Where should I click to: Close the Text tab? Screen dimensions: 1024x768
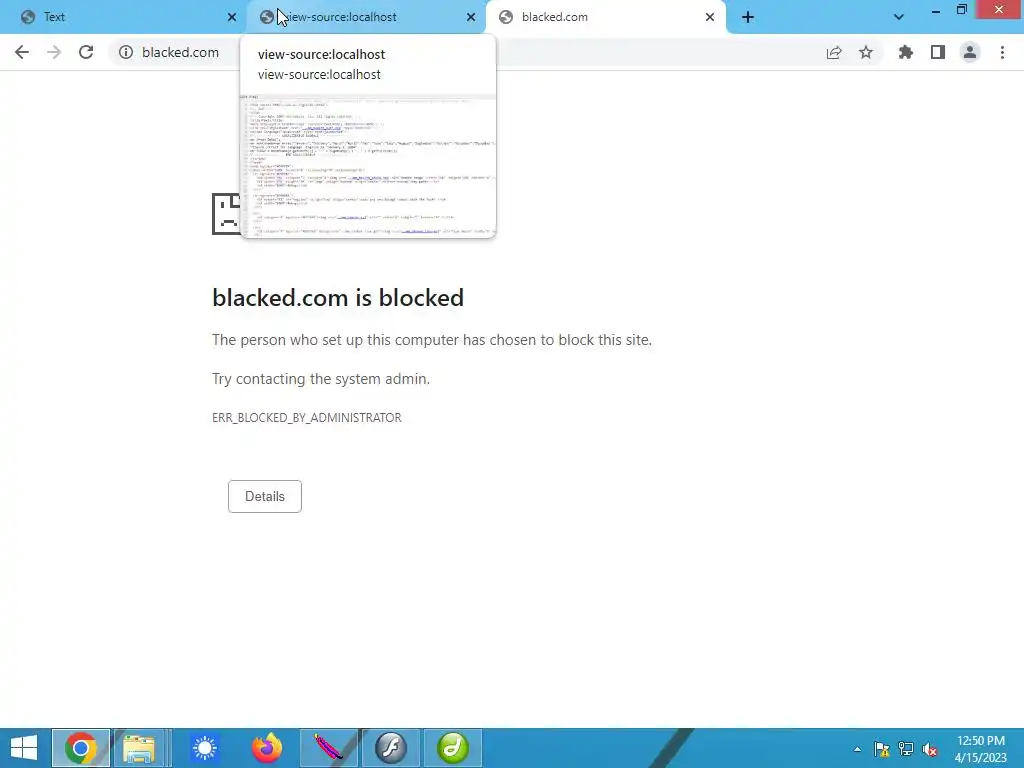pos(232,17)
